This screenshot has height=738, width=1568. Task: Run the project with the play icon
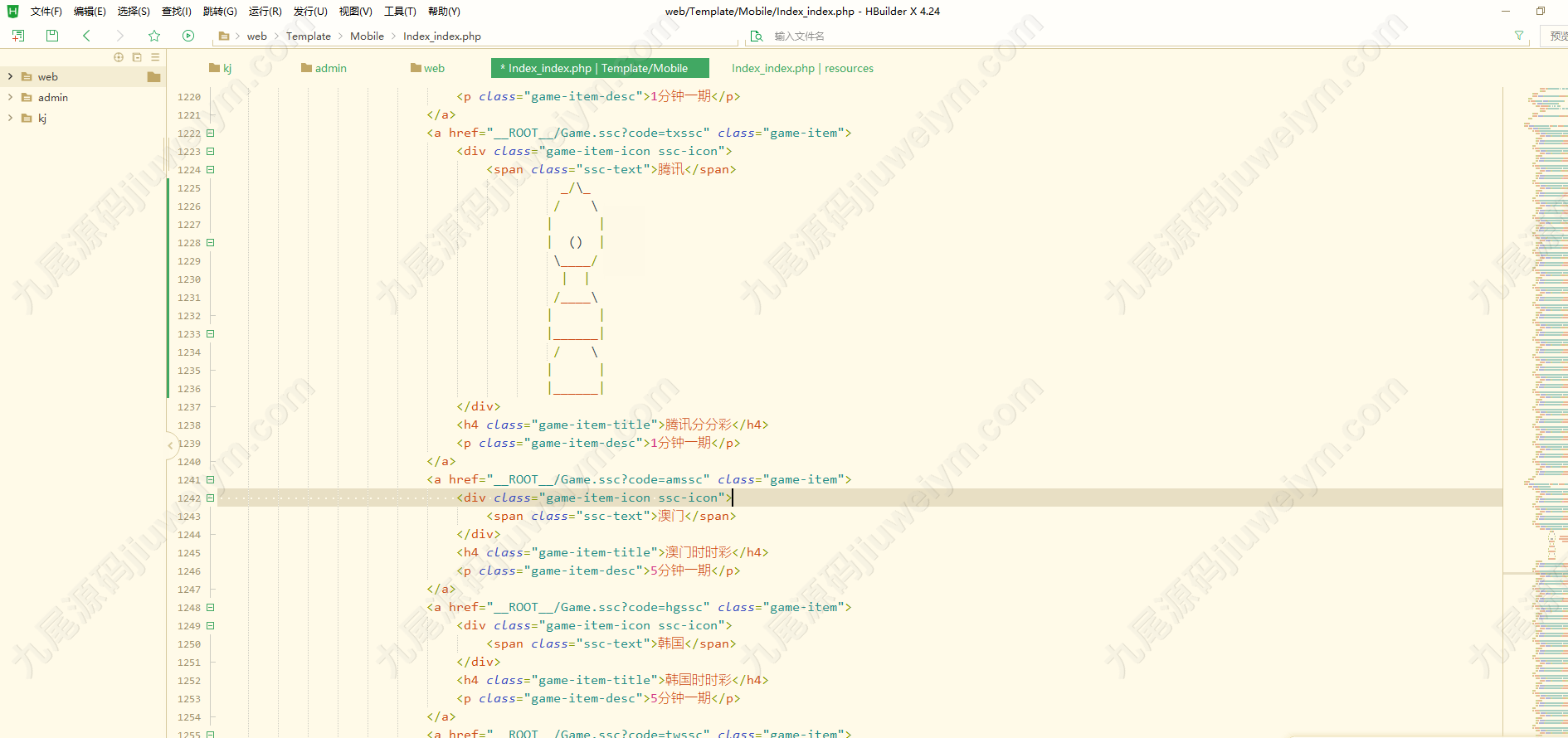(x=188, y=36)
